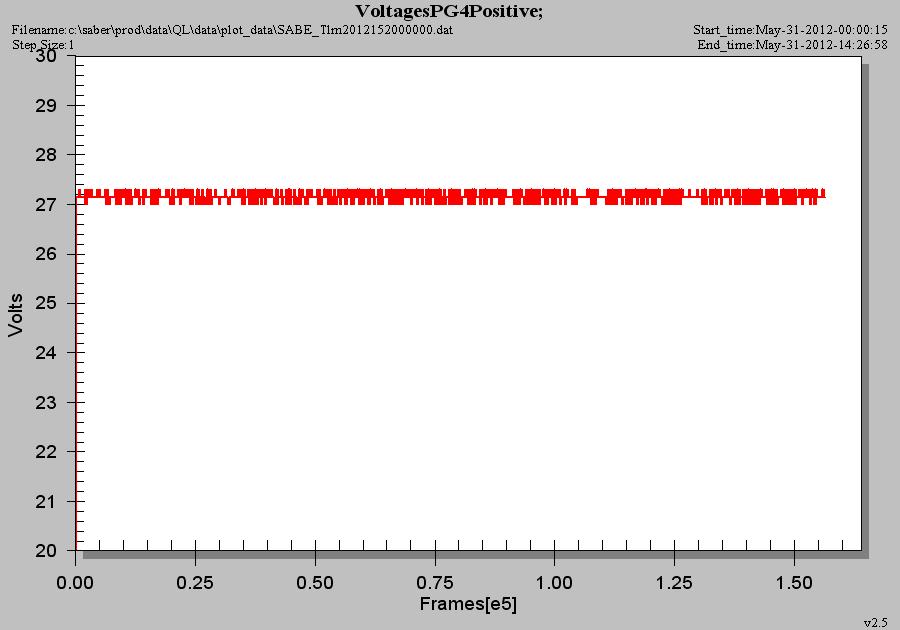This screenshot has height=630, width=900.
Task: Click y-axis tick value 27
Action: coord(46,205)
